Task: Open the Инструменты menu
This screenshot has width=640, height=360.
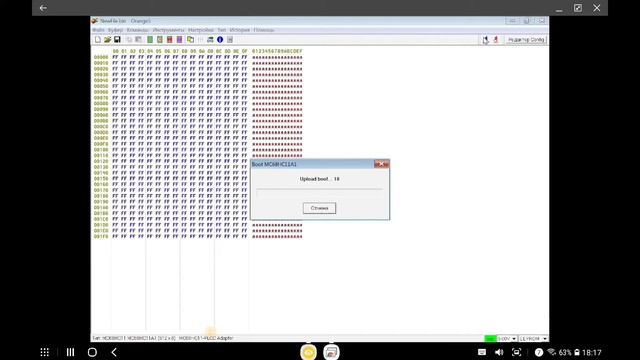Action: (168, 30)
